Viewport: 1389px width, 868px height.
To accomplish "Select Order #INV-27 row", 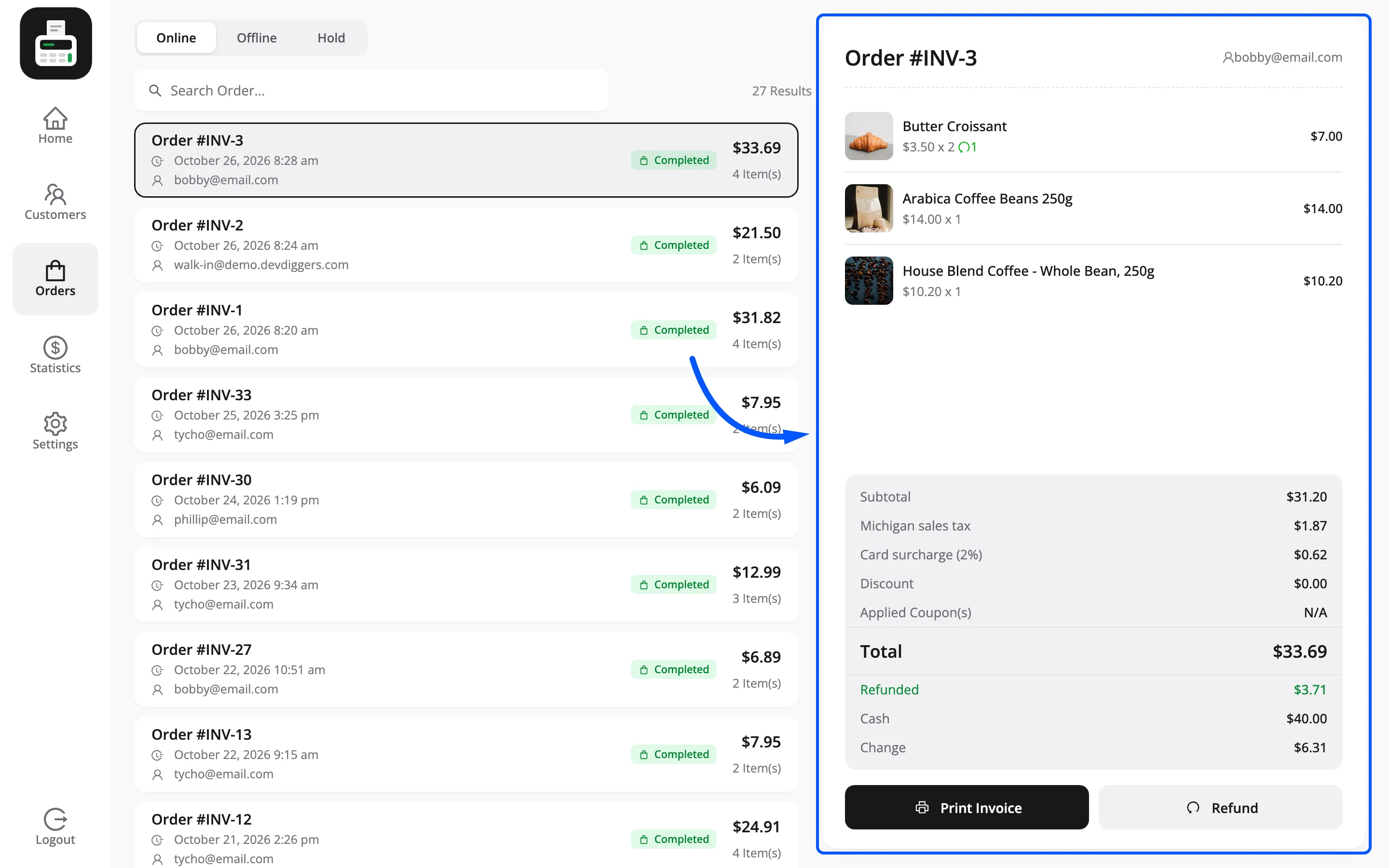I will click(466, 669).
